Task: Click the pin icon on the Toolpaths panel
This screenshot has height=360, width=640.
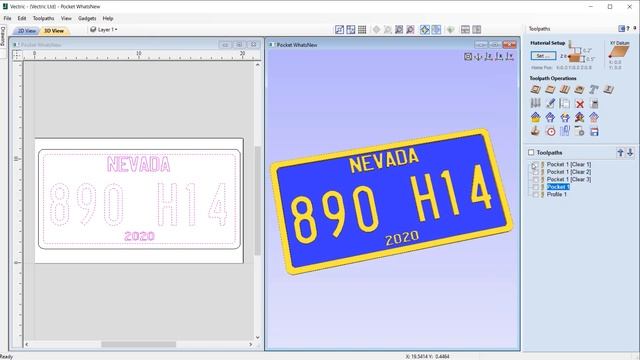Action: (635, 28)
